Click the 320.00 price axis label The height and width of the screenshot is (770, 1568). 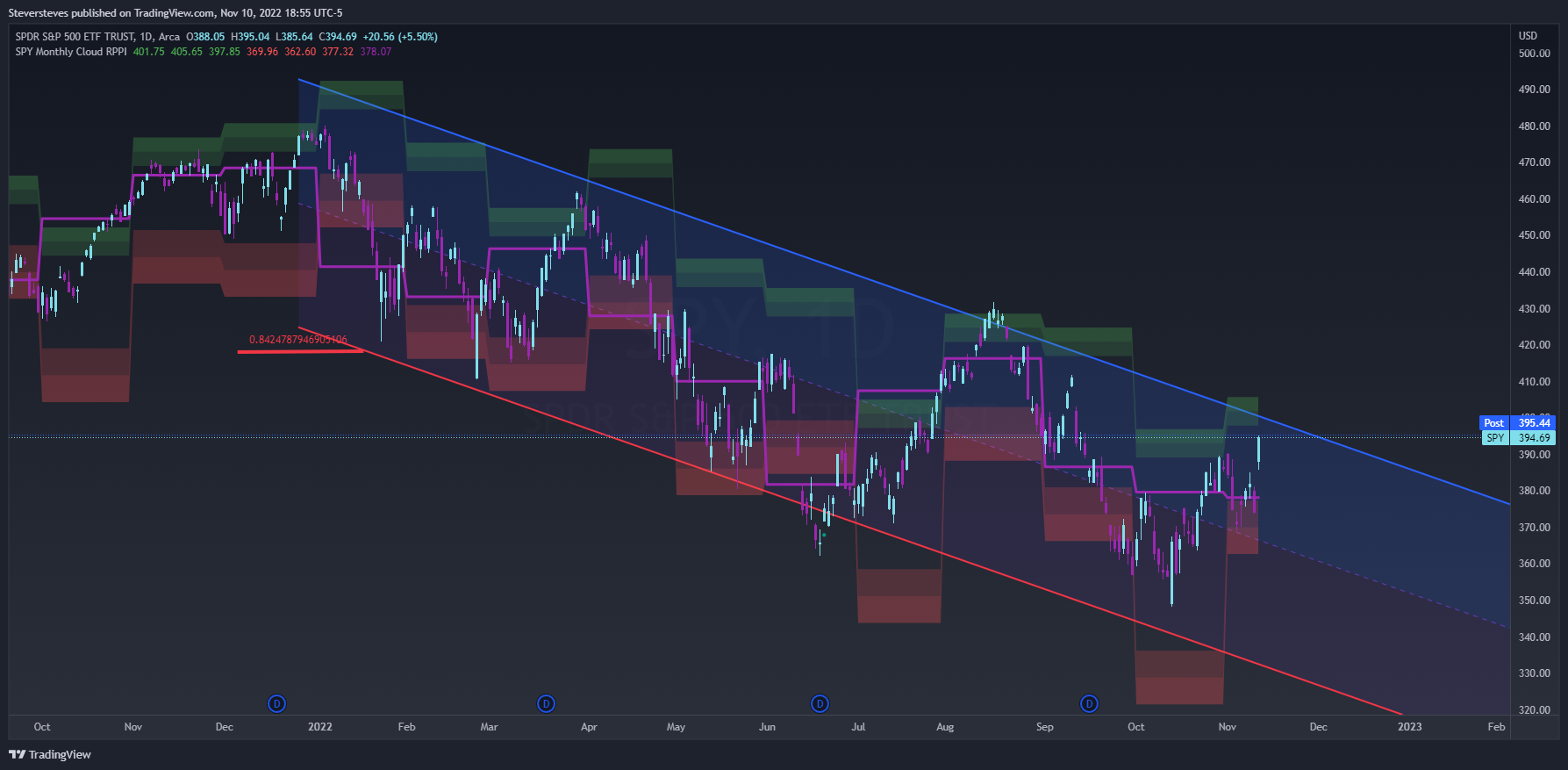(1534, 710)
